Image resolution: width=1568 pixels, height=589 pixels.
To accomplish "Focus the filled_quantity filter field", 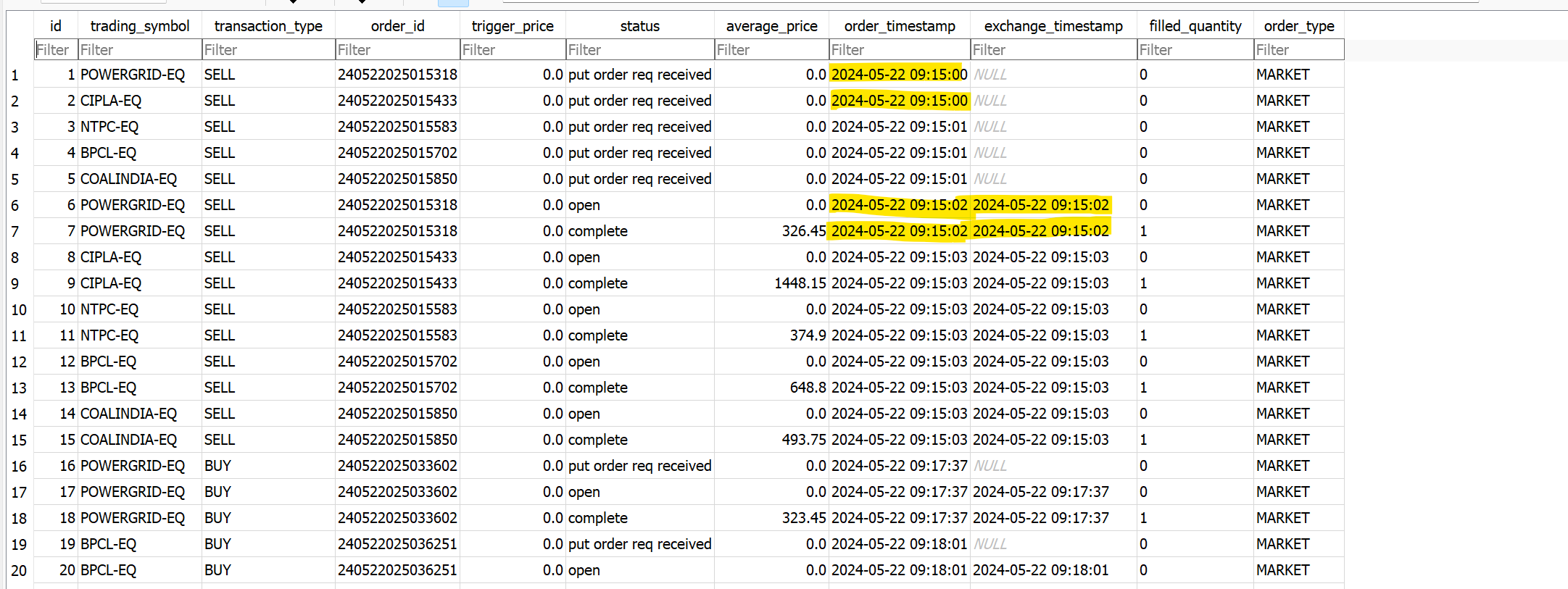I will 1195,49.
